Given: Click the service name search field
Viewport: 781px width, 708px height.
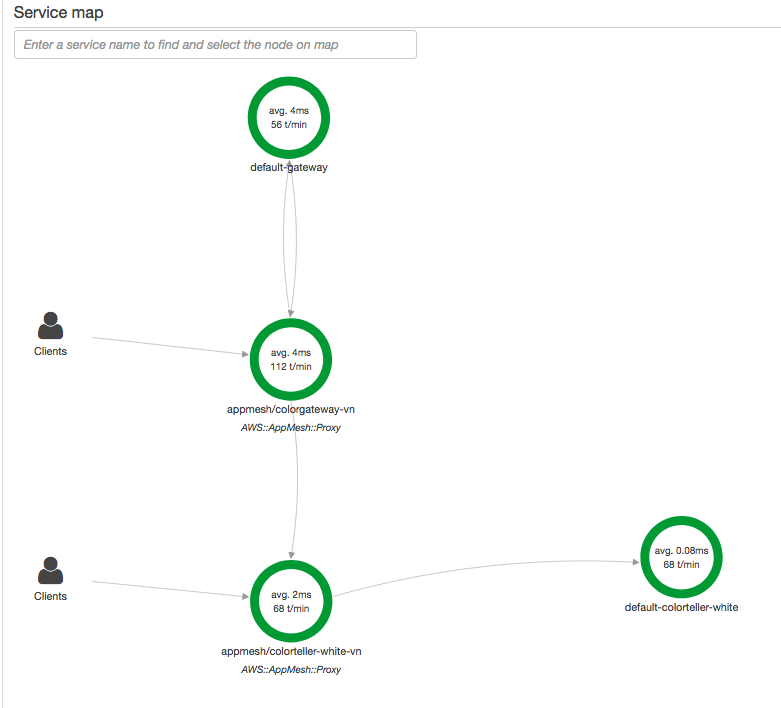Looking at the screenshot, I should tap(215, 45).
